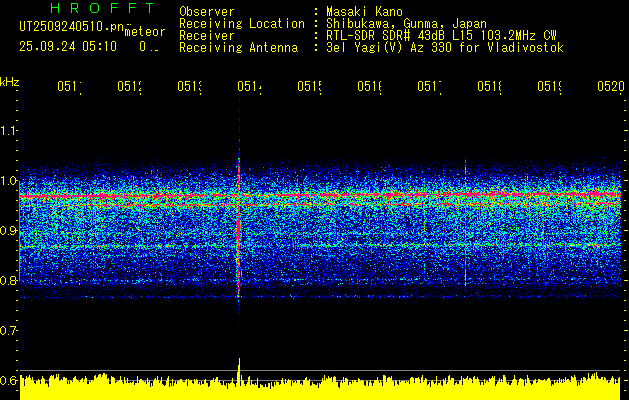Click the 1.0 kHz frequency tick

(x=9, y=181)
